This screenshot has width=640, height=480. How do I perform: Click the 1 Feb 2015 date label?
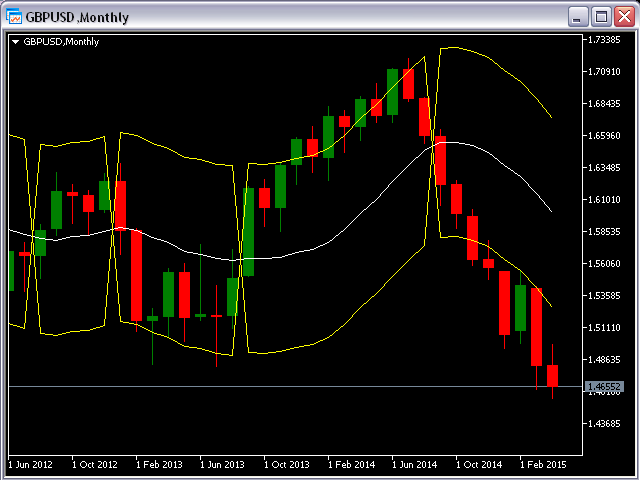tap(543, 464)
